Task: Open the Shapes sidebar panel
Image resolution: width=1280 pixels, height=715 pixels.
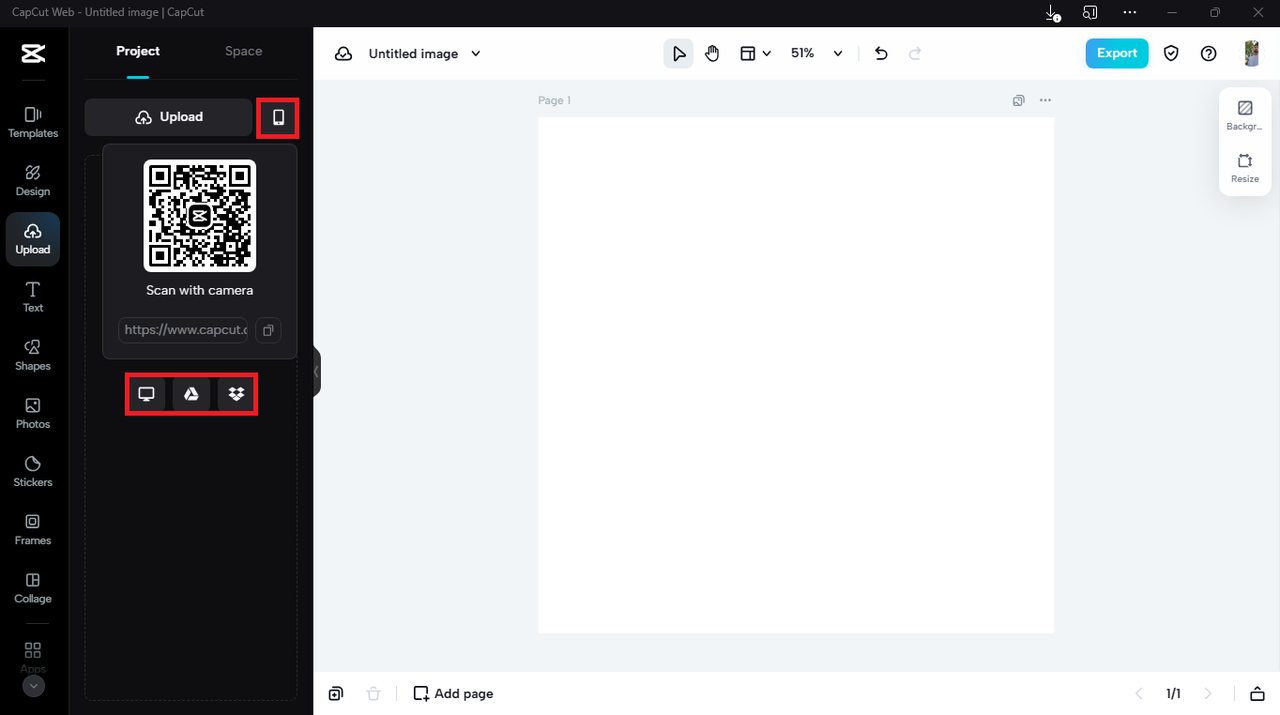Action: [x=33, y=355]
